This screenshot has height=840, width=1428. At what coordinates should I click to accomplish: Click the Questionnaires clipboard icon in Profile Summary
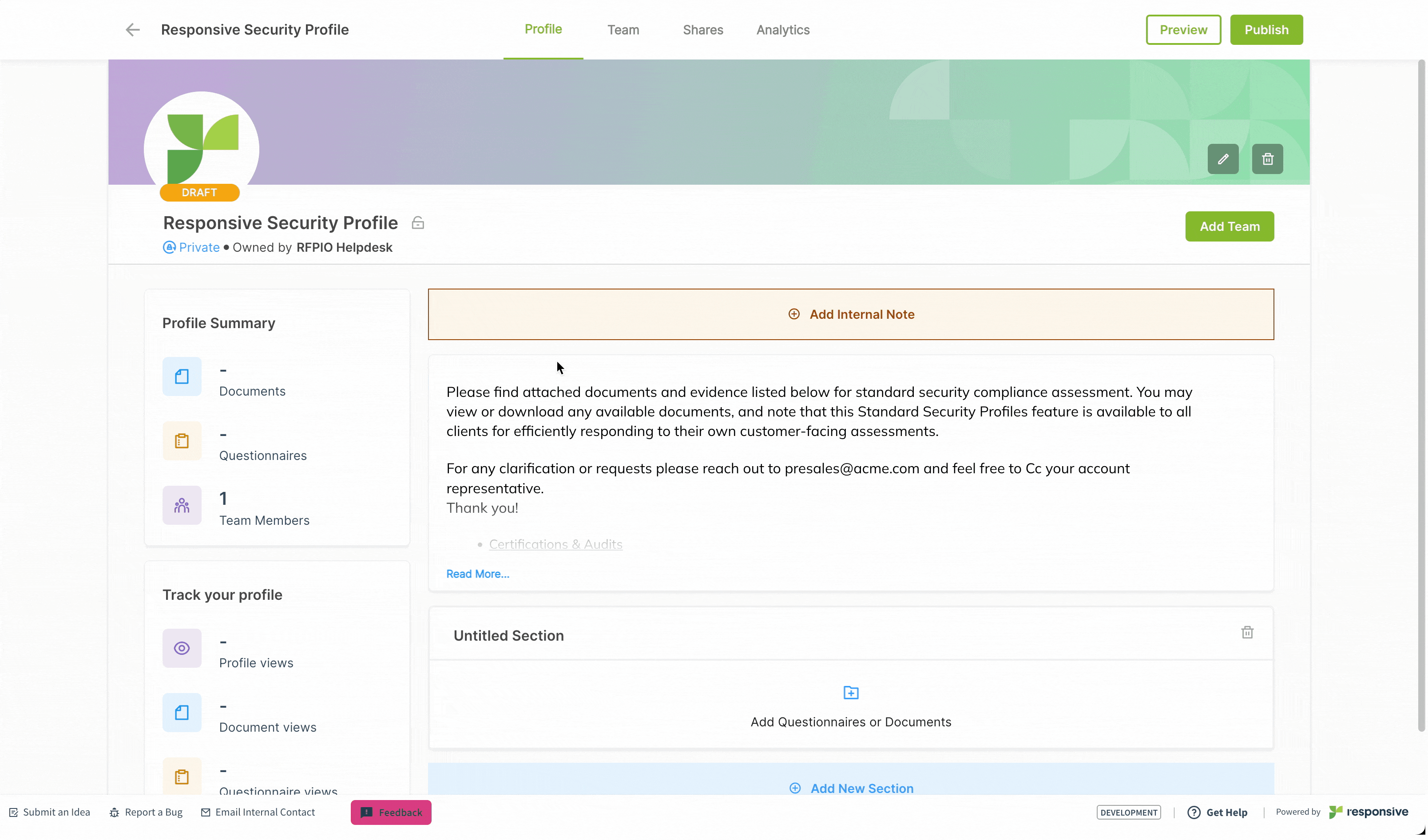click(x=182, y=441)
